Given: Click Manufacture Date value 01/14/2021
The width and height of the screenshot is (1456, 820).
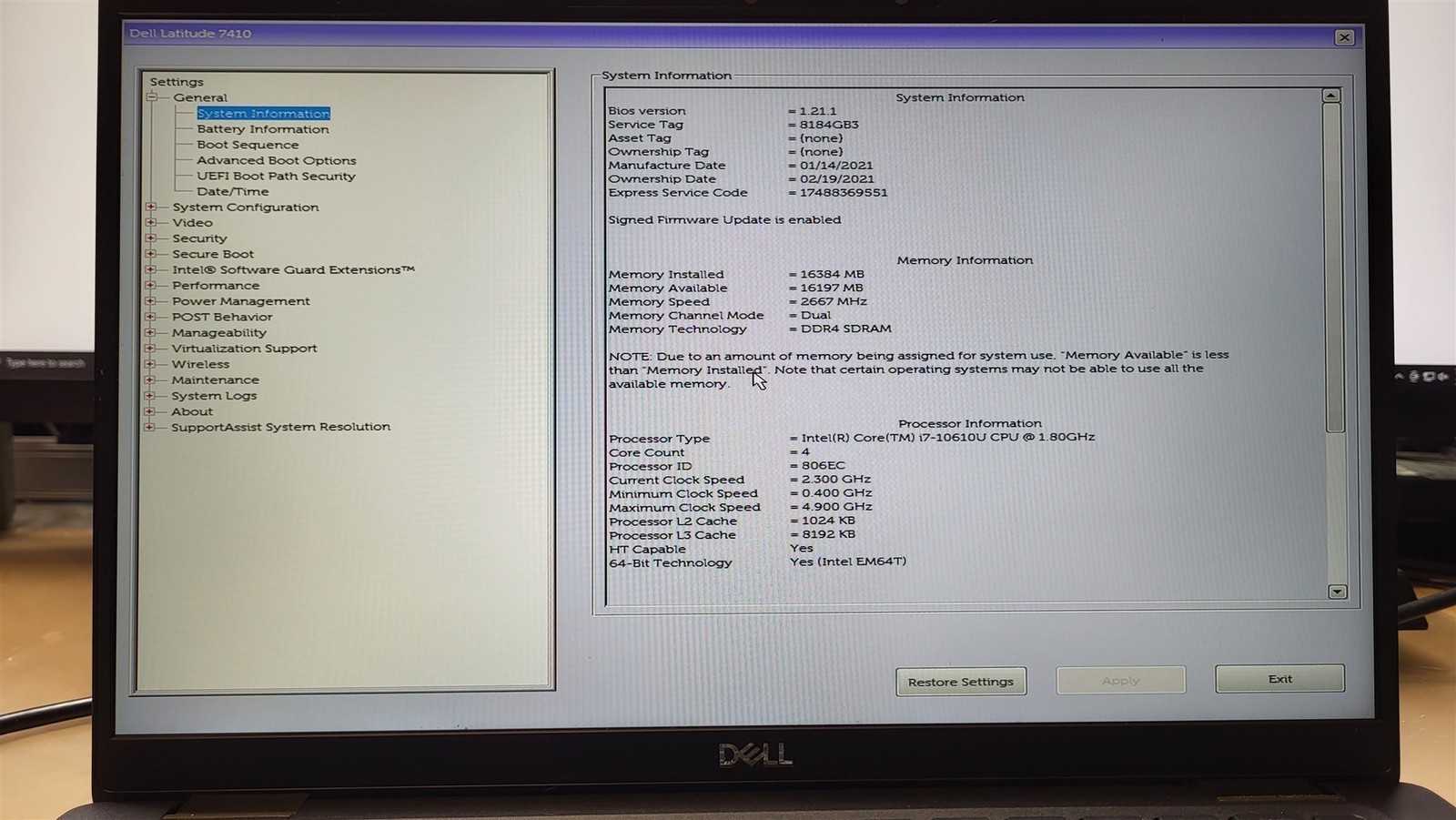Looking at the screenshot, I should tap(836, 166).
